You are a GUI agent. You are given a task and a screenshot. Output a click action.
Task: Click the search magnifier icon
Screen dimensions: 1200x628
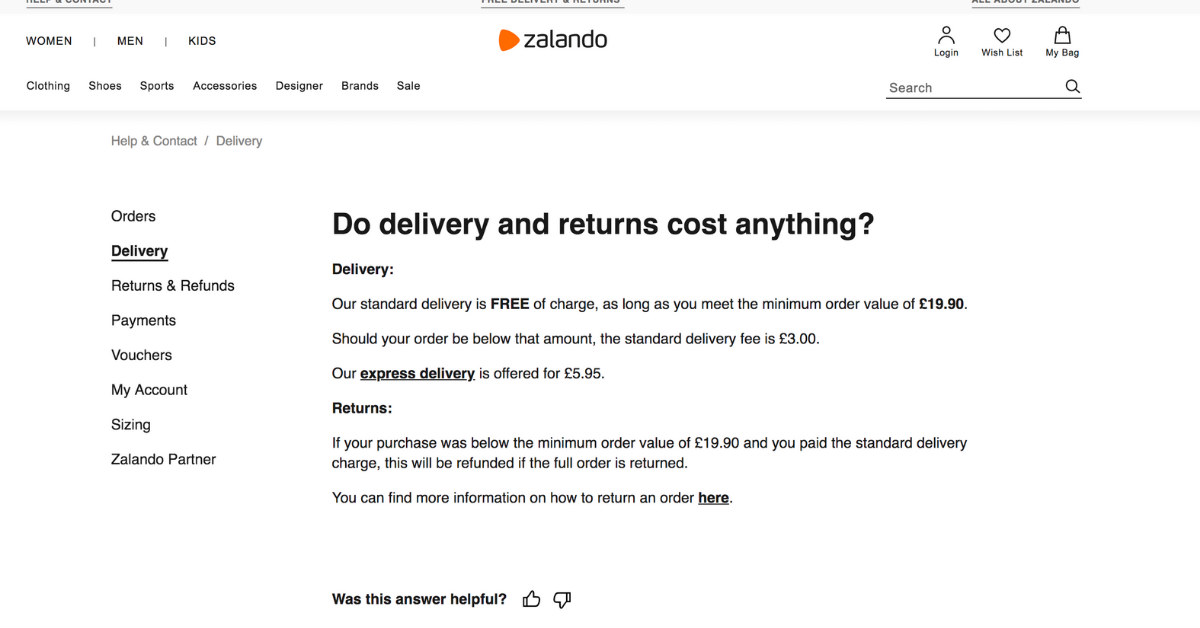coord(1073,87)
